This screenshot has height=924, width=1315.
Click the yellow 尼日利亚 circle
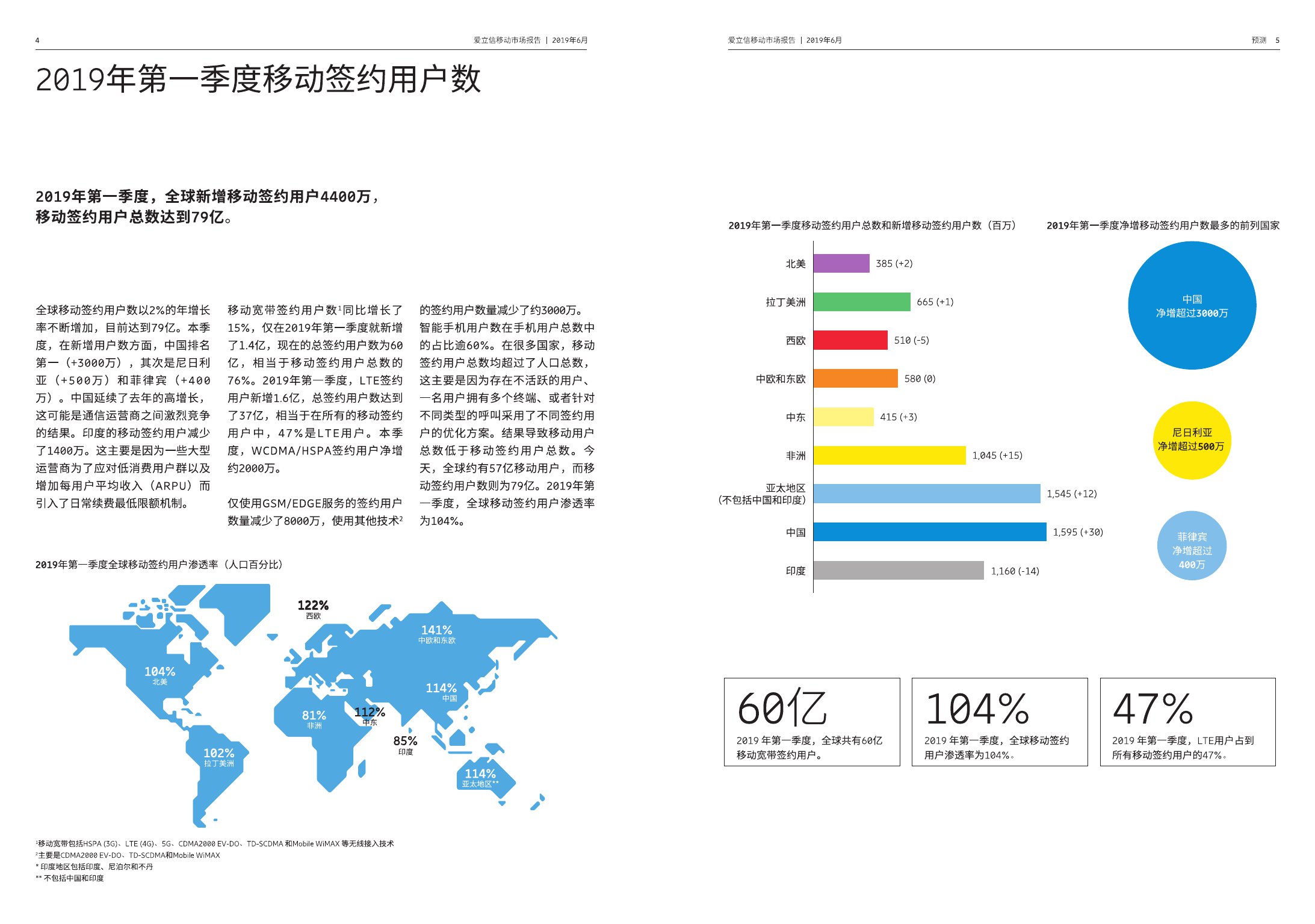(1191, 440)
